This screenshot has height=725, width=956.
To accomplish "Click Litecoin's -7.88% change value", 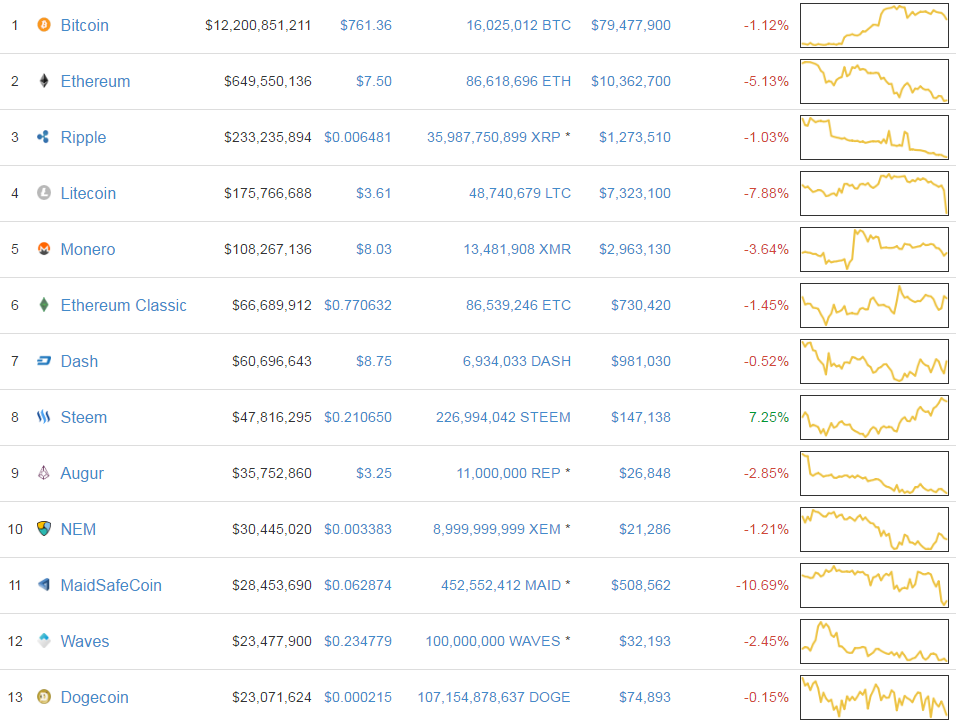I will (x=766, y=194).
